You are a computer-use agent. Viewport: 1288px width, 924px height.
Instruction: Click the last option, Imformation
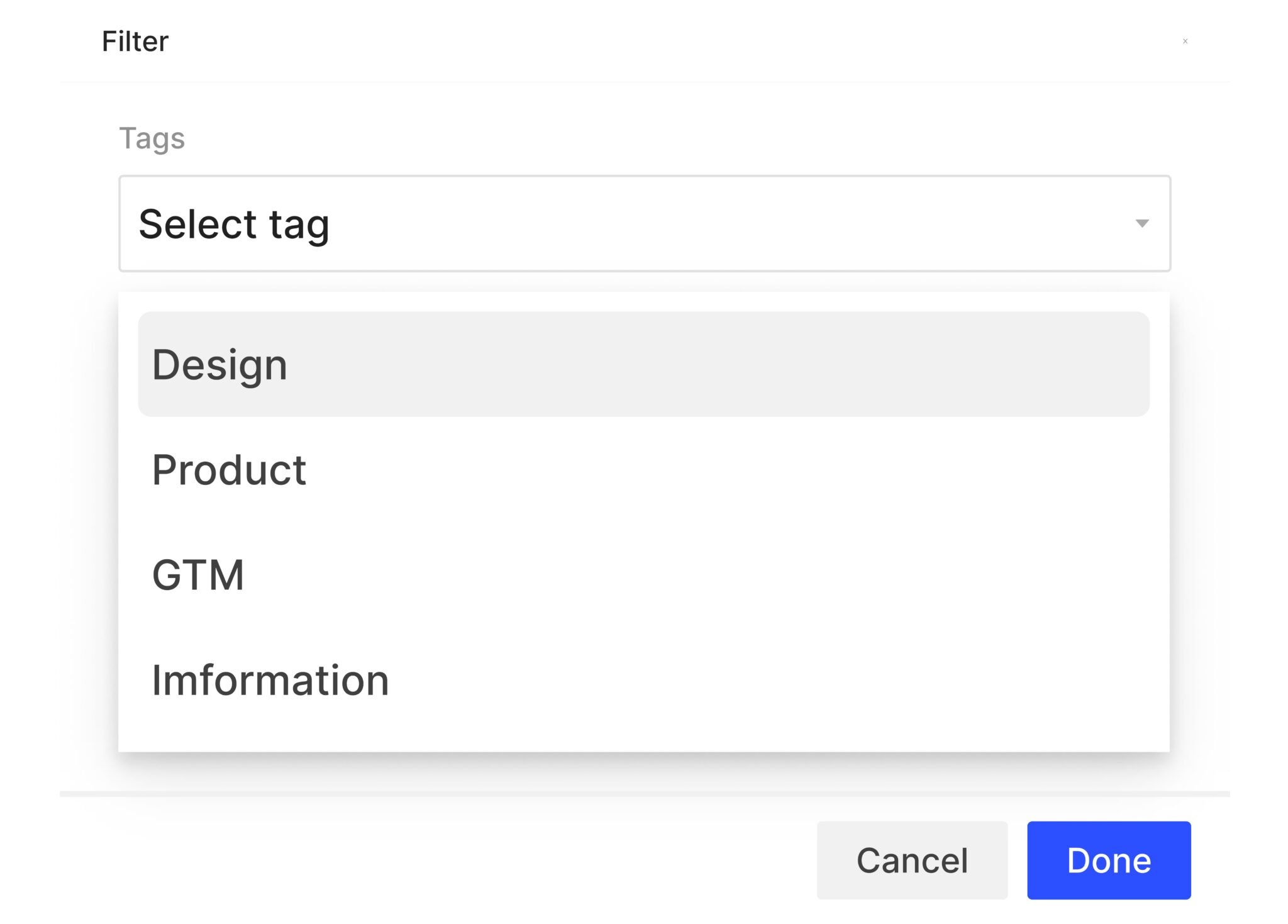[644, 679]
